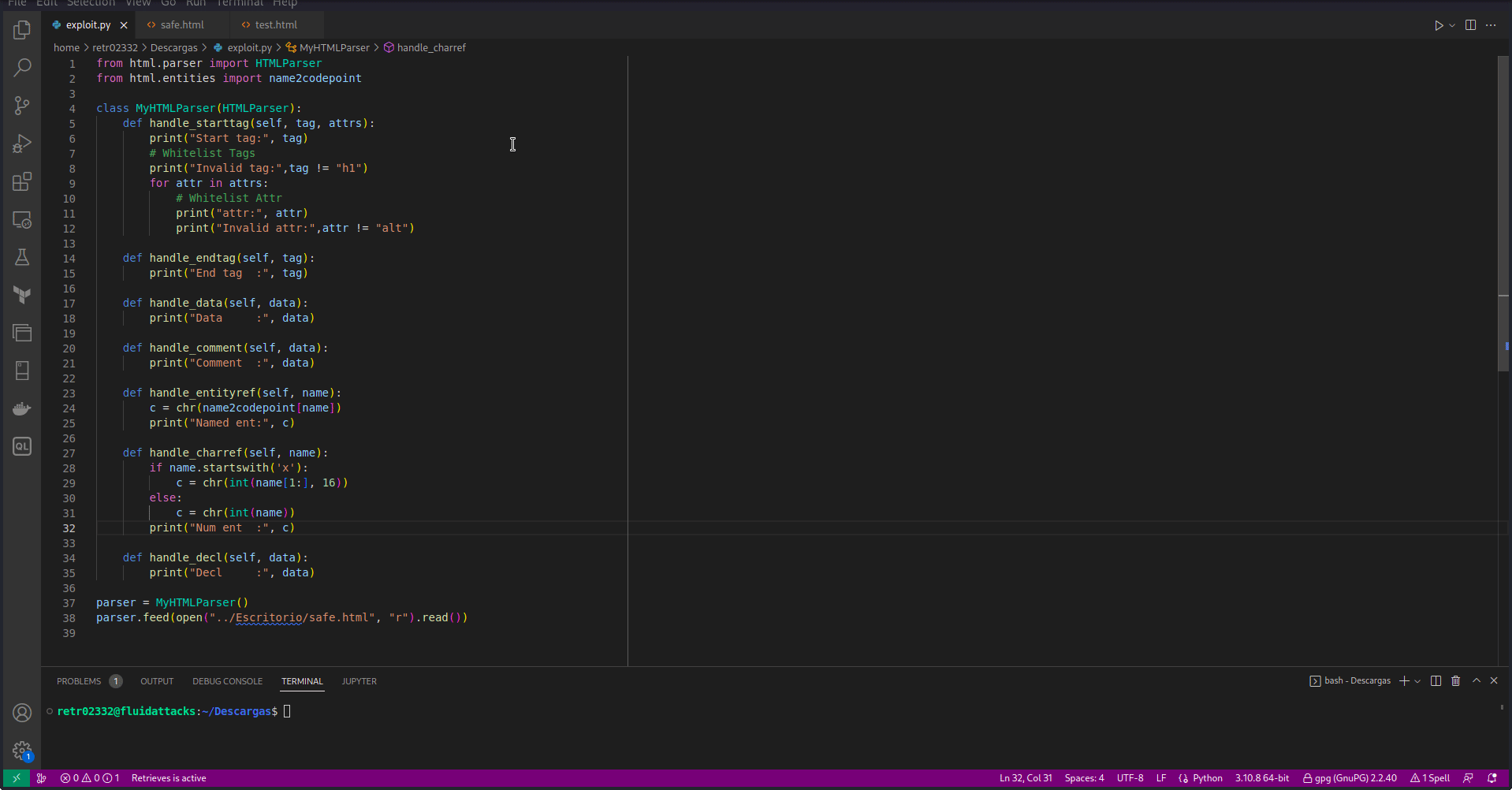Open the notebook-style sidebar icon above Docker
The image size is (1512, 790).
[x=22, y=371]
